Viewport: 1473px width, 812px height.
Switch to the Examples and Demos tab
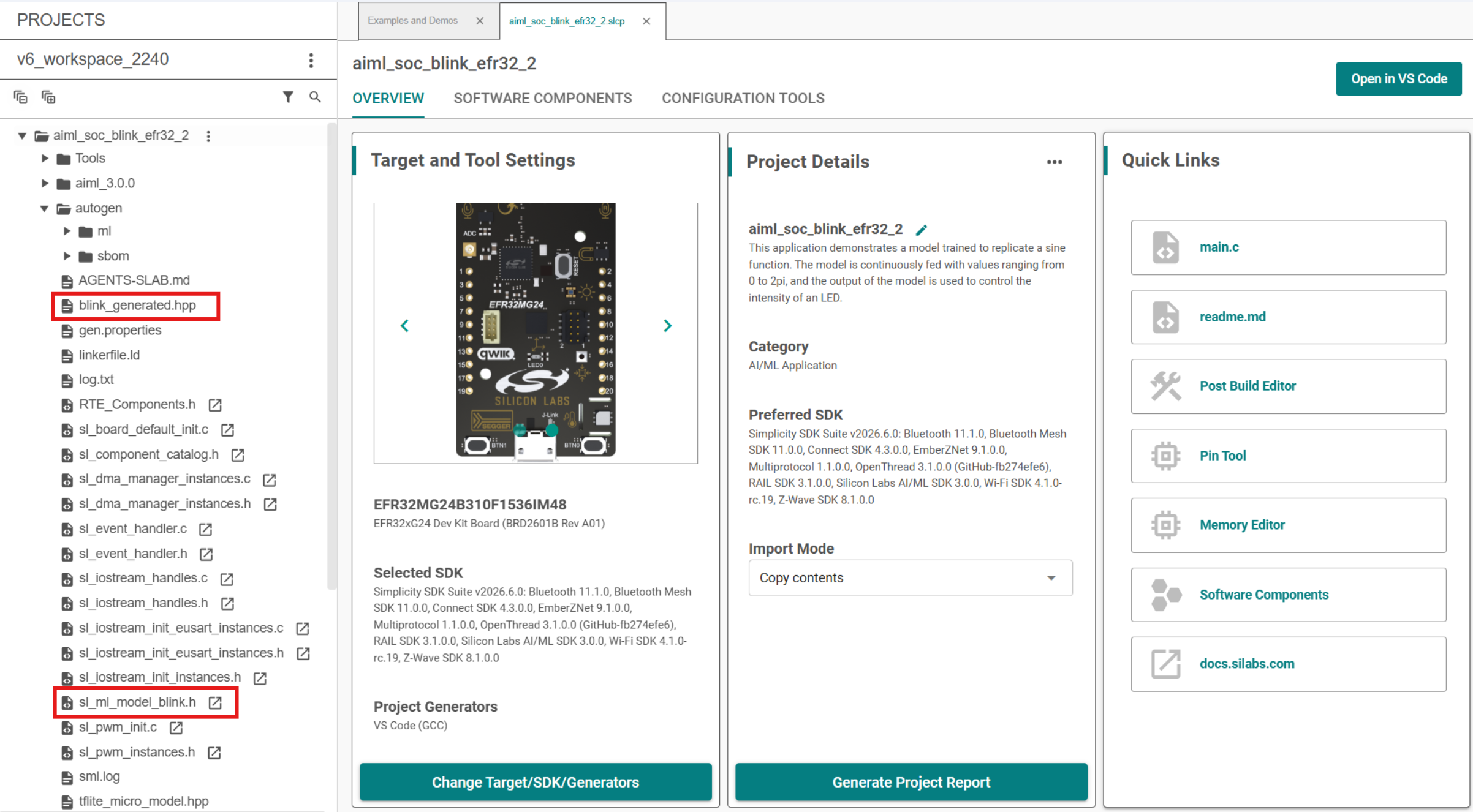point(412,21)
